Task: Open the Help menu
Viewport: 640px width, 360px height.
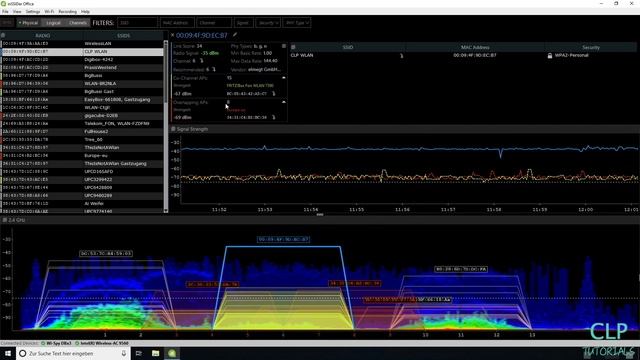Action: pos(85,12)
